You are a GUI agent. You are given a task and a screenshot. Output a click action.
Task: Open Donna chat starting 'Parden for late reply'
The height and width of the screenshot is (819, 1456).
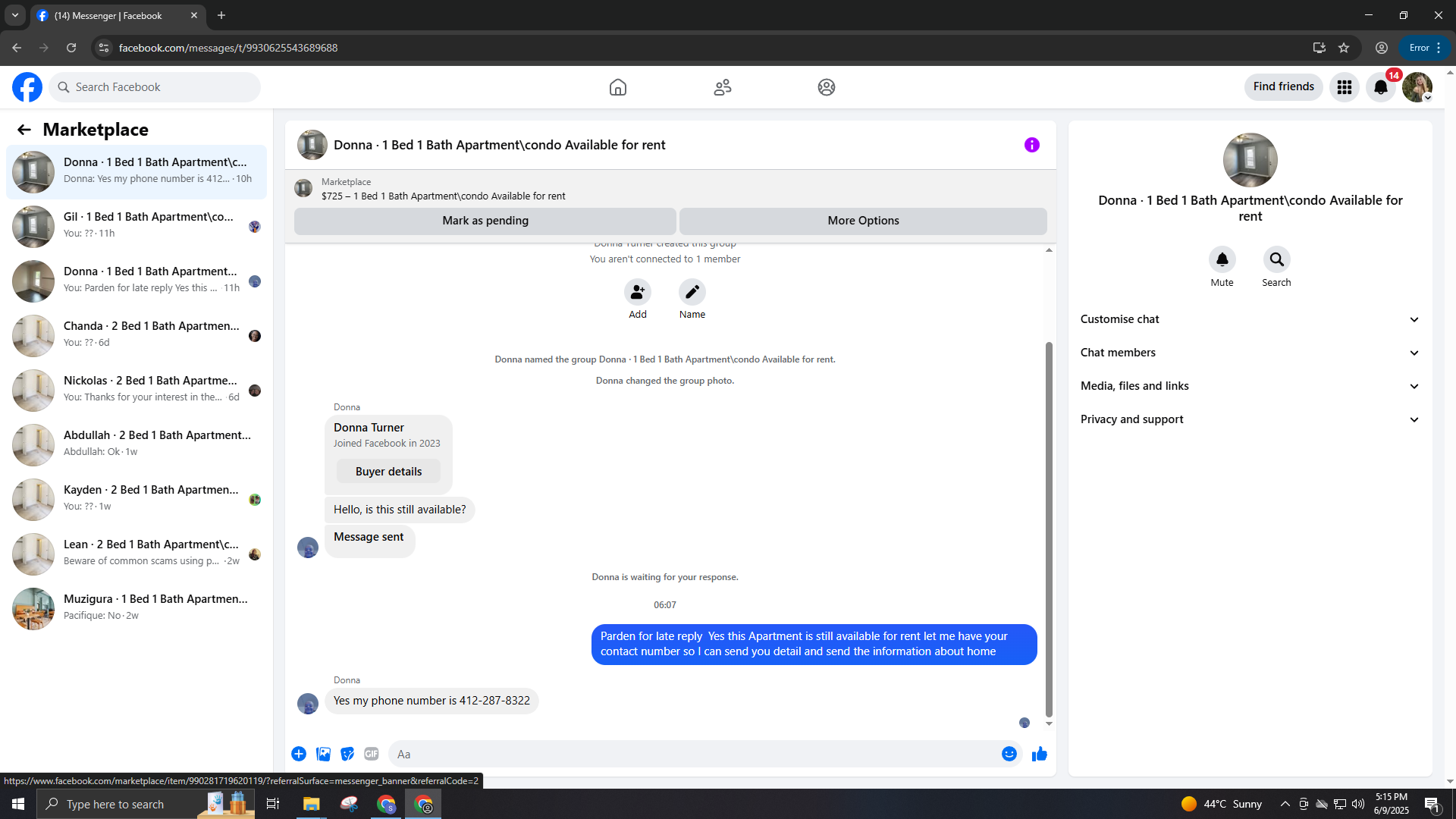[136, 281]
